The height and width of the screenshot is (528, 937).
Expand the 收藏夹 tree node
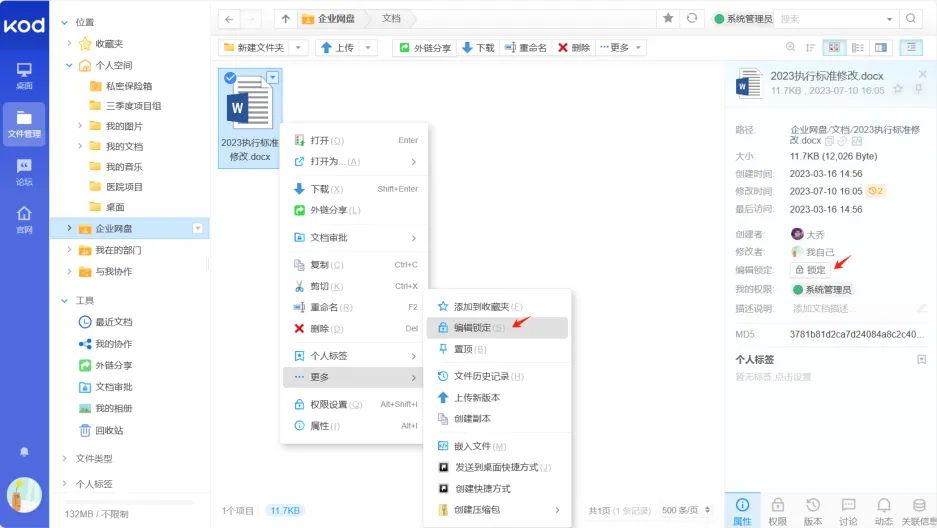pos(69,43)
